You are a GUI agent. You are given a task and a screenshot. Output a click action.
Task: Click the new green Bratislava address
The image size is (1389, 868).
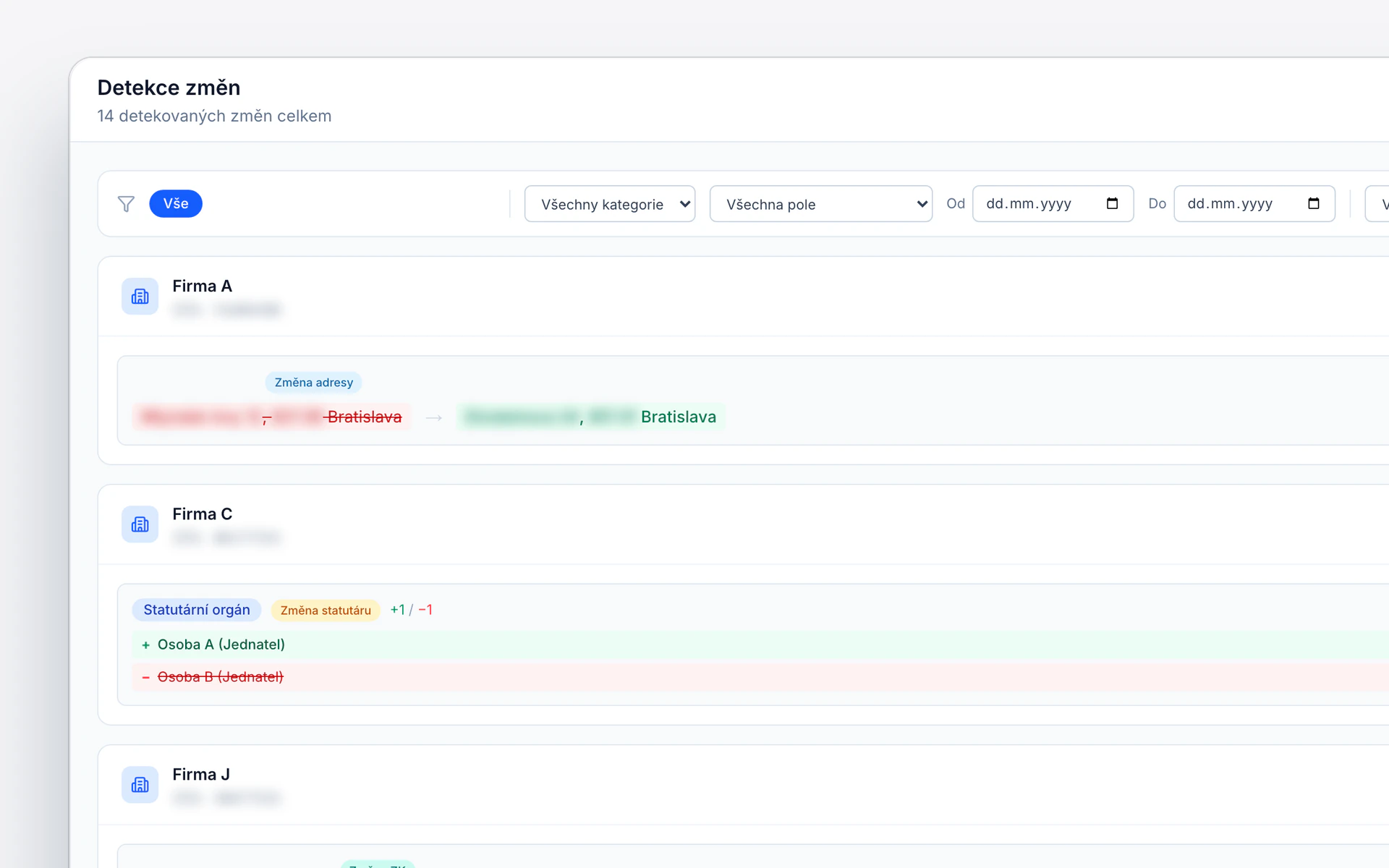(591, 417)
